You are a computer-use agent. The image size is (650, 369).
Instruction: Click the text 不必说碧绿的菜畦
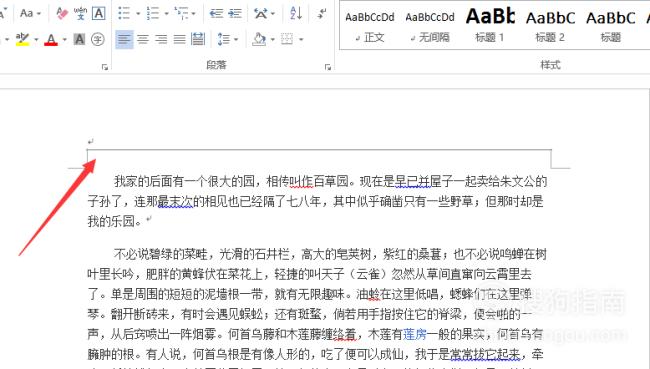(160, 254)
